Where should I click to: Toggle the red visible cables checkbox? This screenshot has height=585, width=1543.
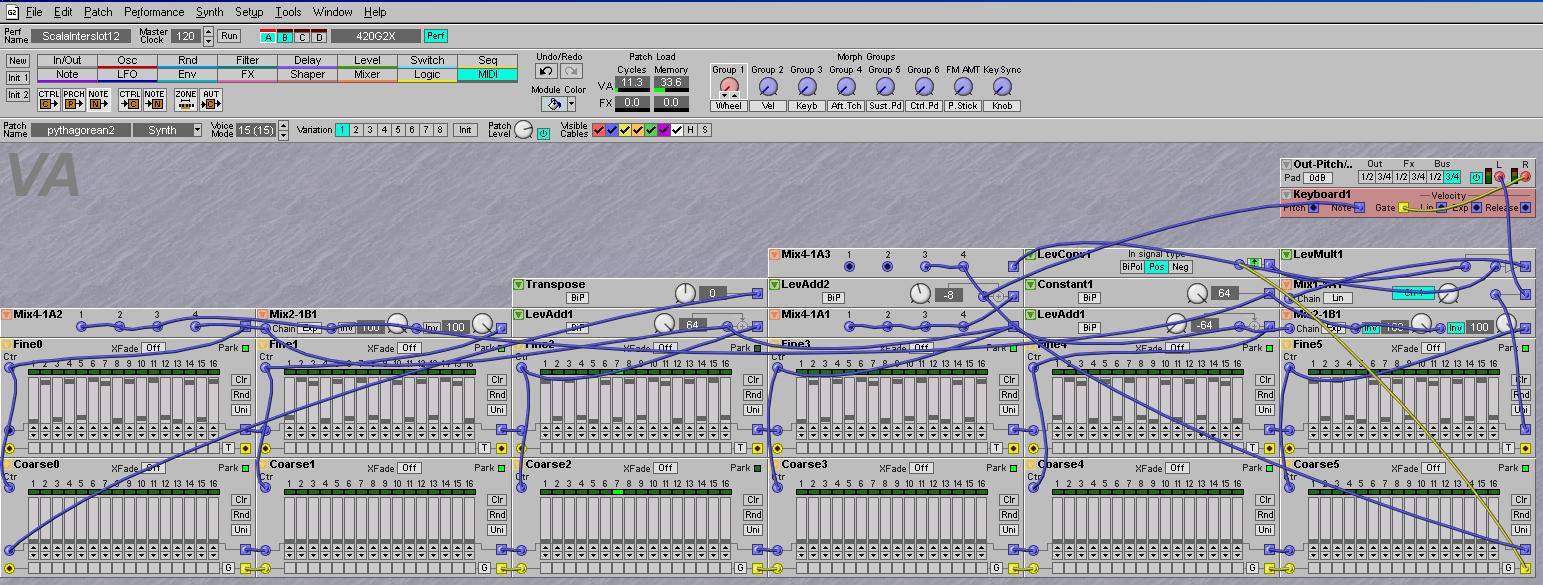coord(599,130)
